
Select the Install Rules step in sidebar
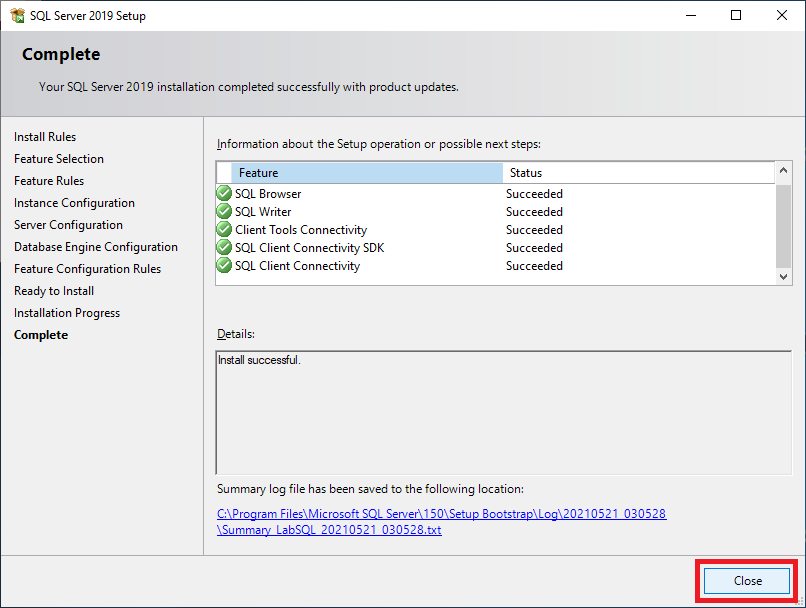point(45,137)
